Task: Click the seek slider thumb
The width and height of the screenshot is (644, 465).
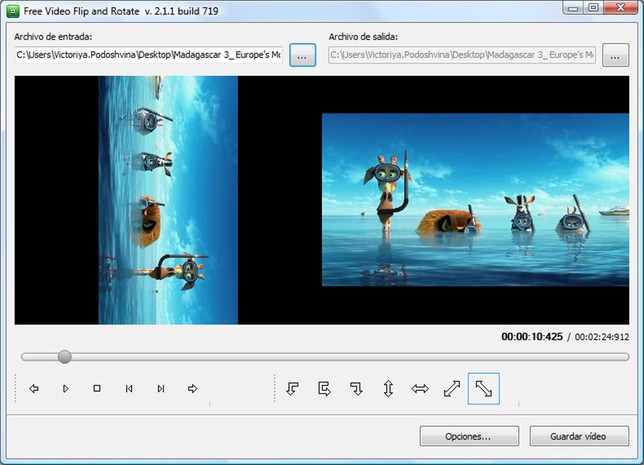Action: (x=64, y=357)
